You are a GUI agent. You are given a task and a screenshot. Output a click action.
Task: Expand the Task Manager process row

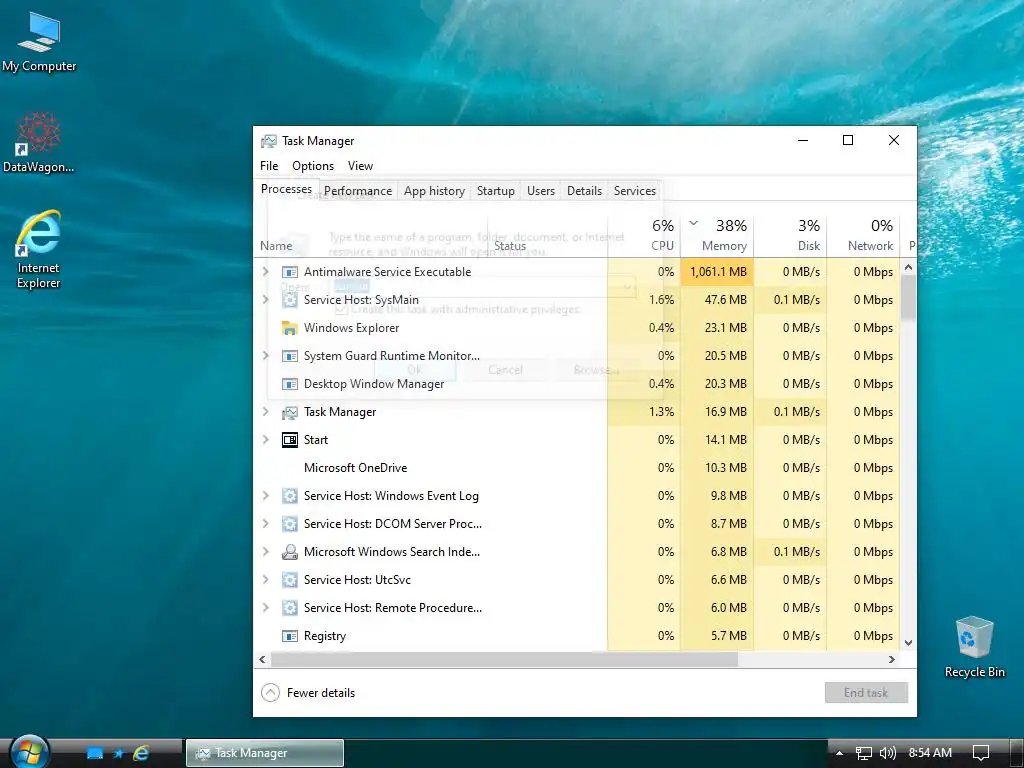coord(265,412)
